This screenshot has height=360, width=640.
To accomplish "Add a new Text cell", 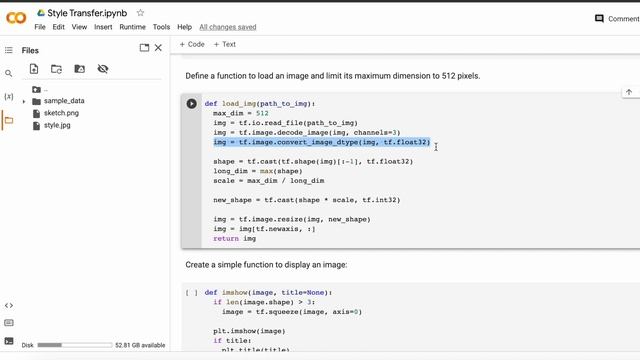I will tap(224, 44).
